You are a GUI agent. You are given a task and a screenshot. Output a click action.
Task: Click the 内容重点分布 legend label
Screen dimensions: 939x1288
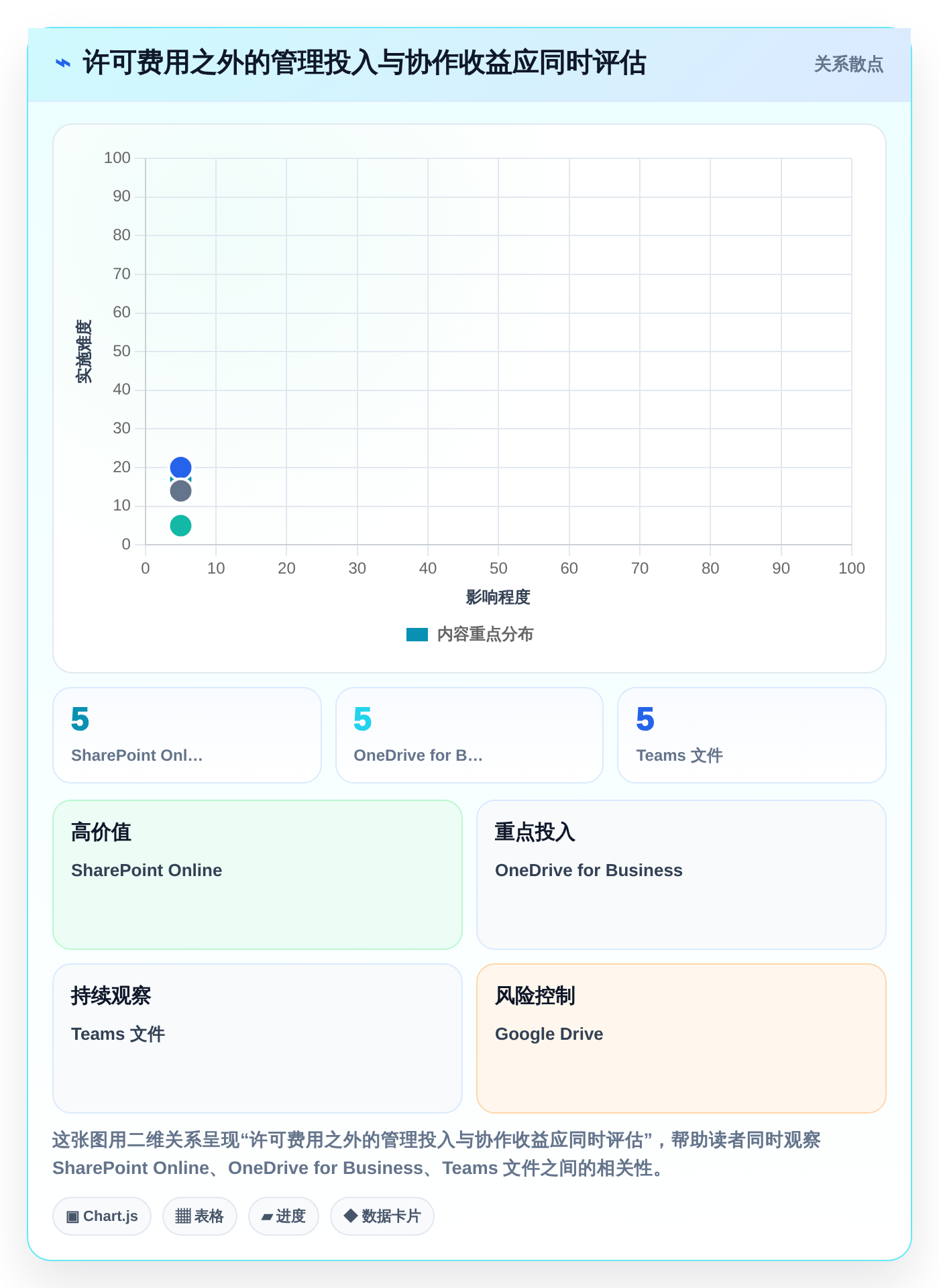[x=485, y=635]
